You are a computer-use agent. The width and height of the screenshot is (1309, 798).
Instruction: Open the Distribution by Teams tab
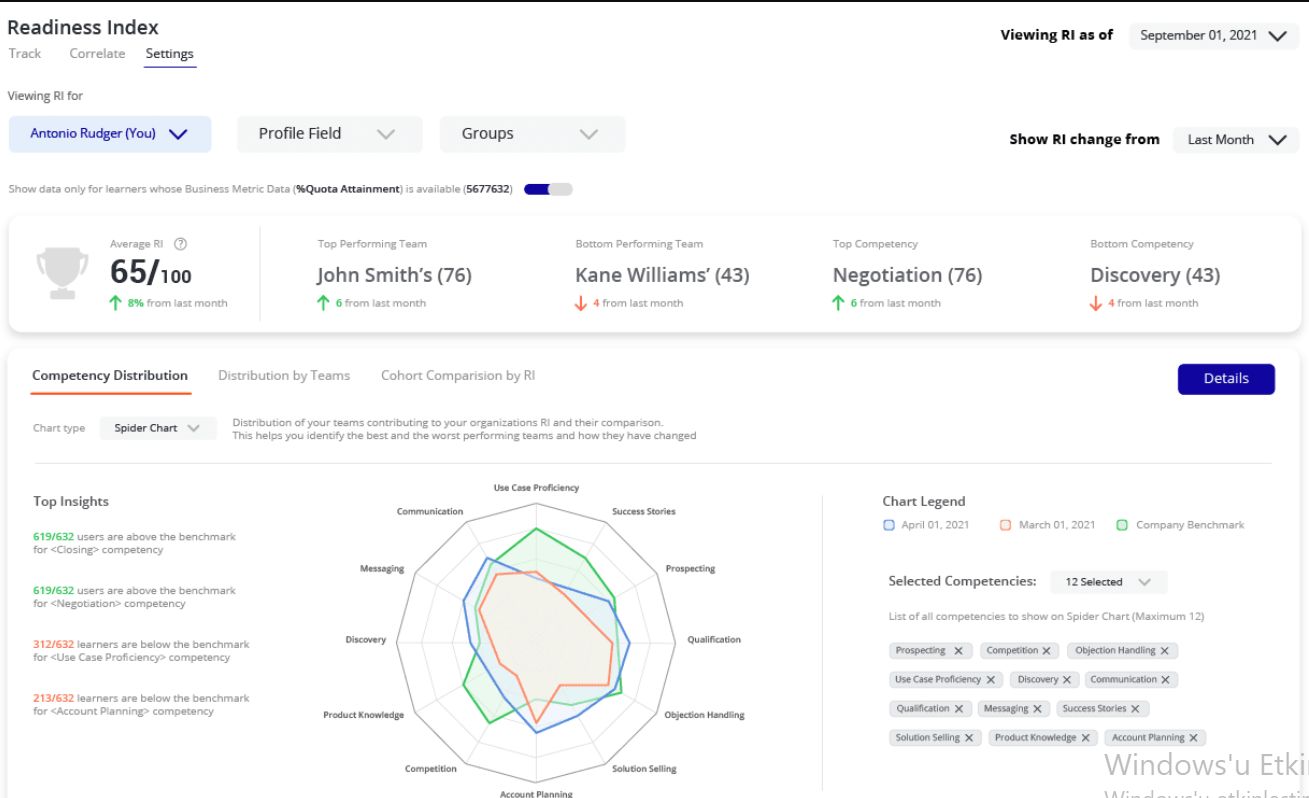click(x=284, y=376)
